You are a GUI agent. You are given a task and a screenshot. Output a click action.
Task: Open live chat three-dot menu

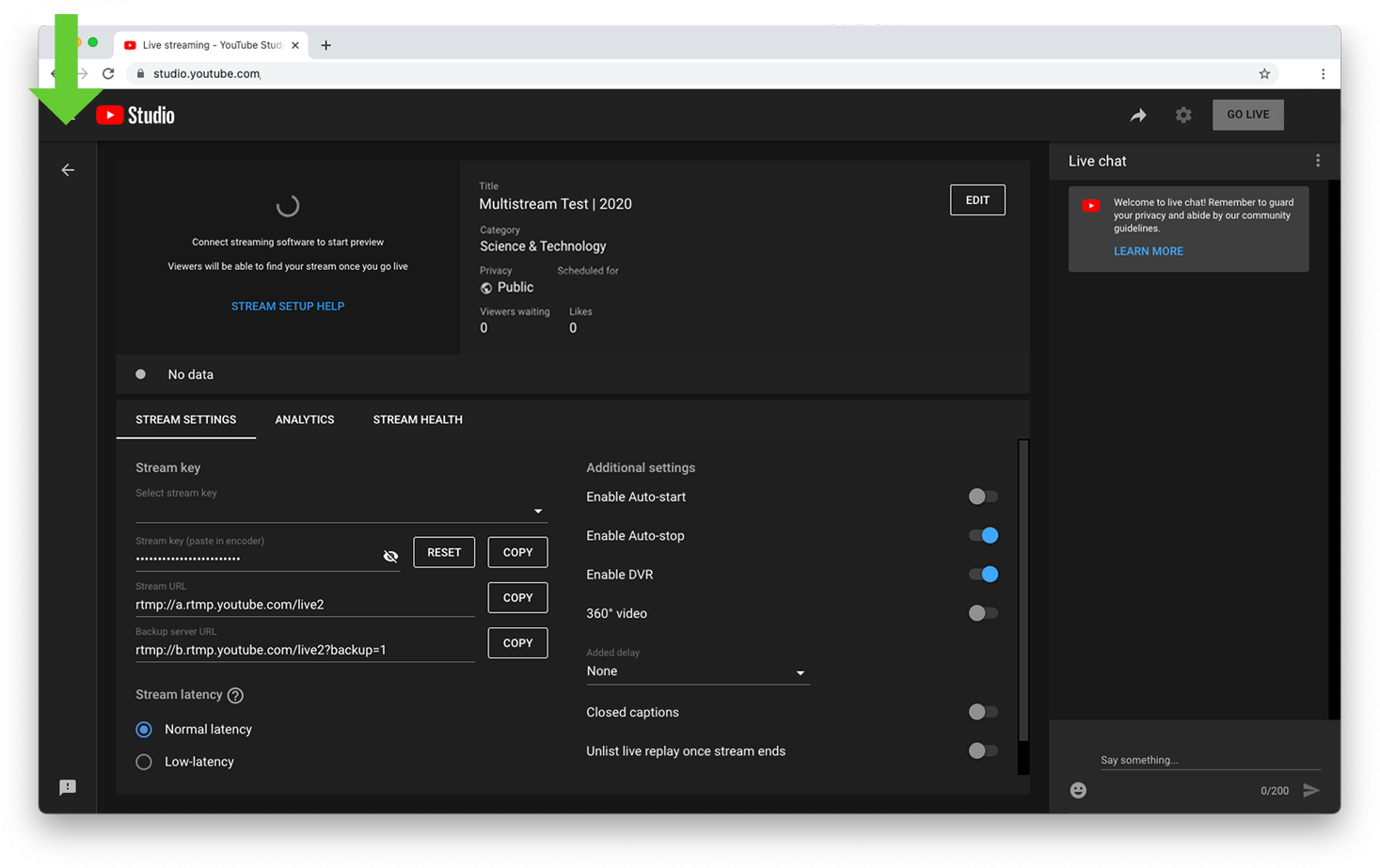click(1318, 161)
